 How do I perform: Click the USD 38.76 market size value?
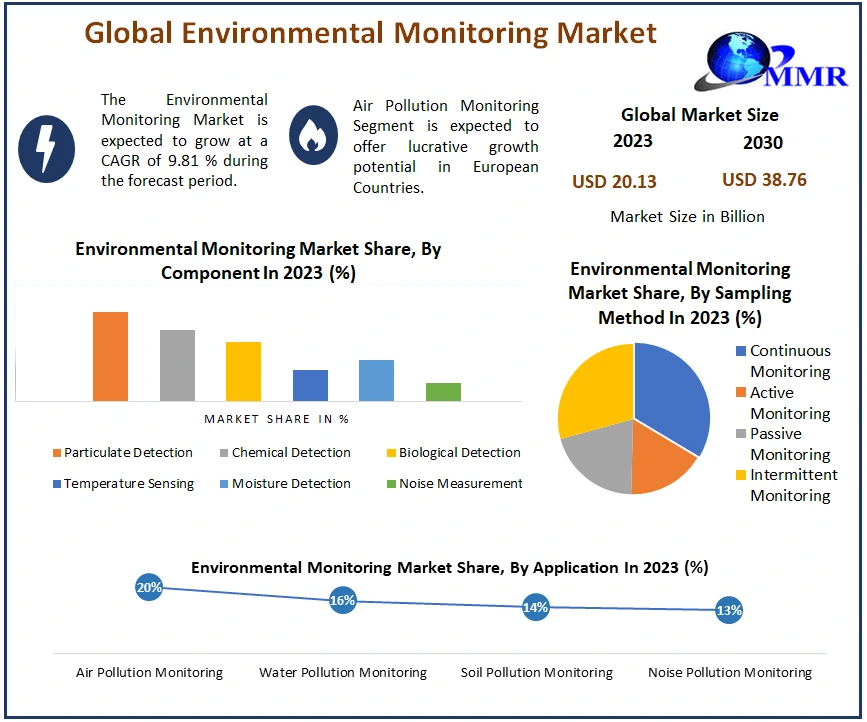tap(764, 180)
